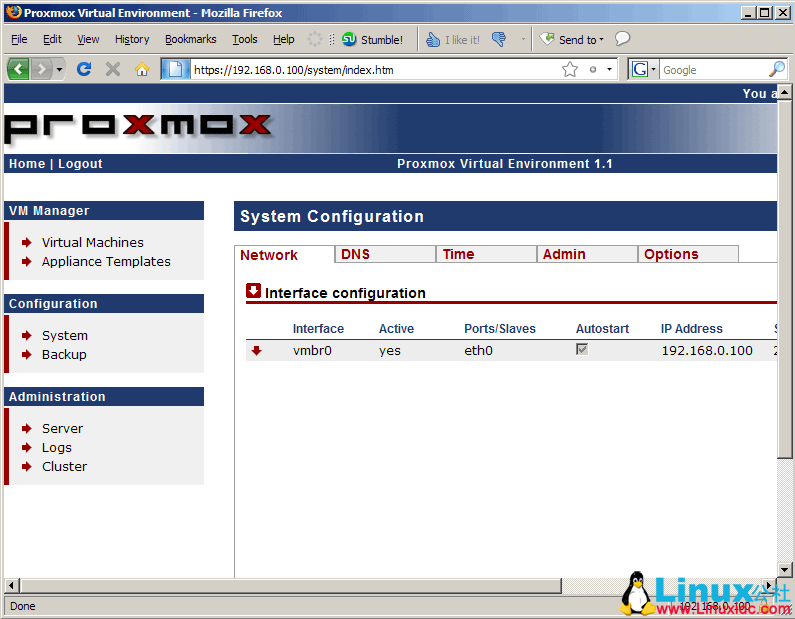Screen dimensions: 795x619
Task: Click the Google search input box
Action: pos(714,70)
